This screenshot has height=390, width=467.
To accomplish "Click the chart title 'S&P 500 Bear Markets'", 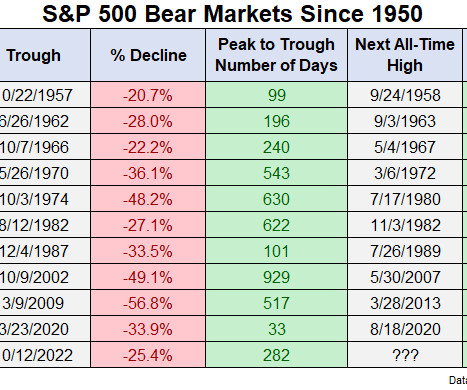I will point(169,14).
